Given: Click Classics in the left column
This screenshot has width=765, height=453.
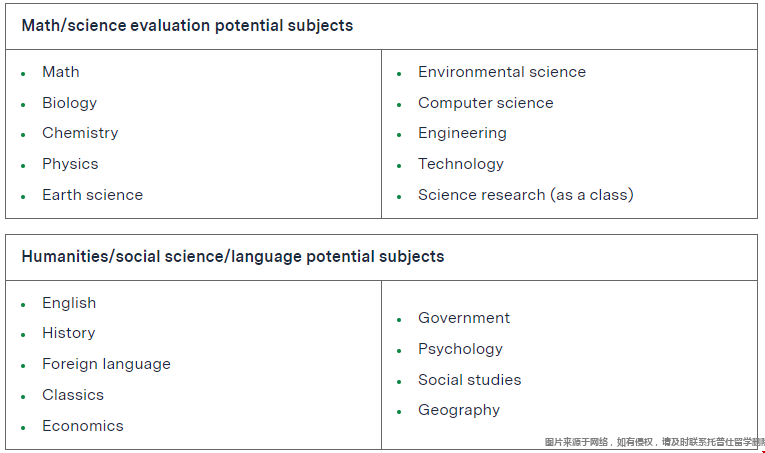Looking at the screenshot, I should coord(73,395).
